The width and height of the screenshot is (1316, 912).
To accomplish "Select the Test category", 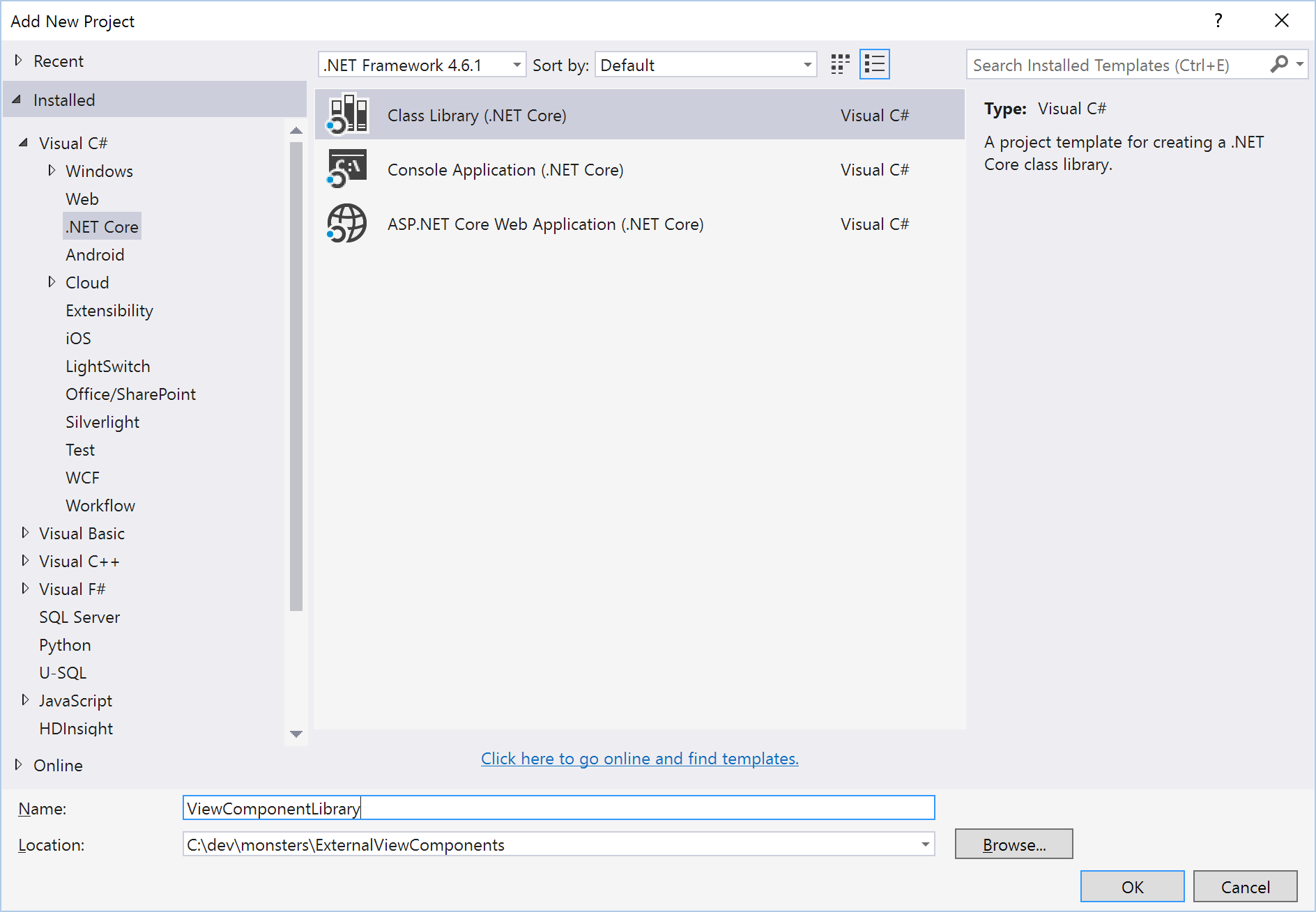I will coord(80,449).
